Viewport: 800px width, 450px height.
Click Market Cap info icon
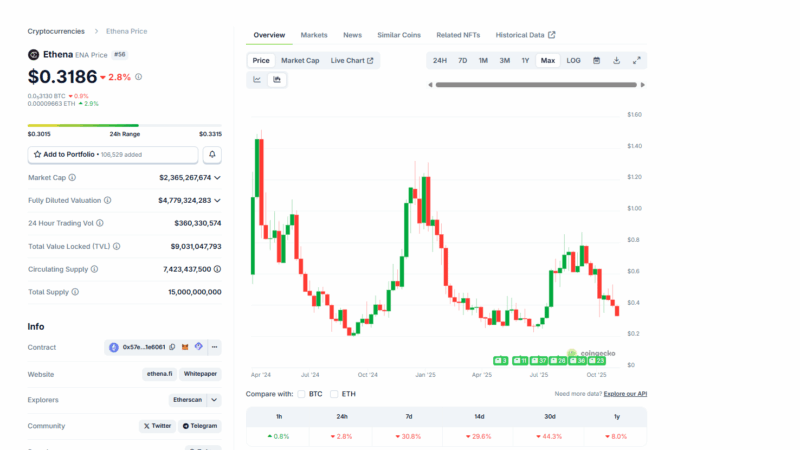click(x=72, y=178)
